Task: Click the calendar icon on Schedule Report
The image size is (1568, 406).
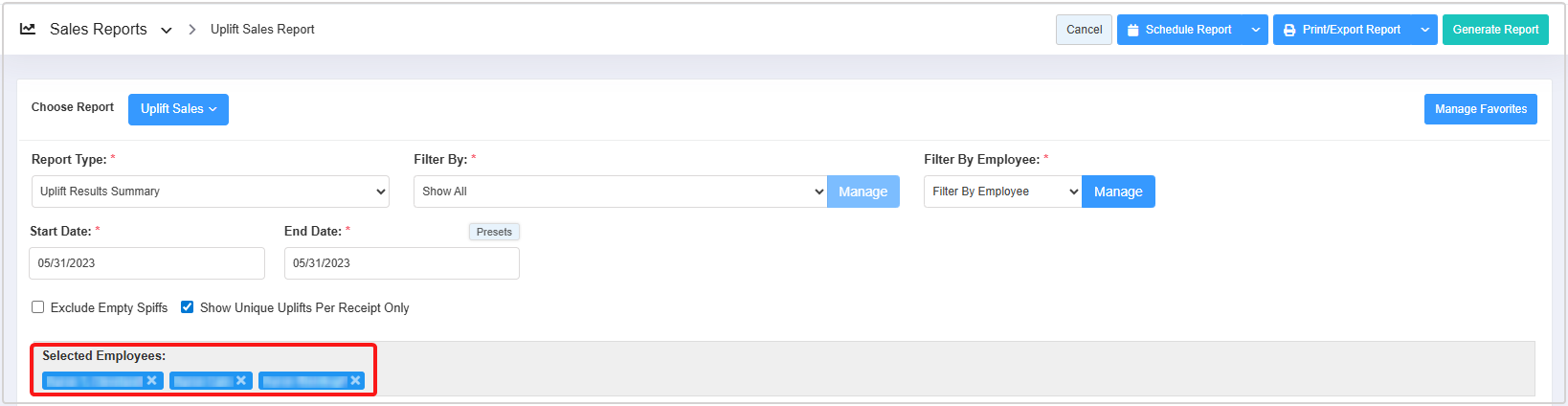Action: [x=1133, y=30]
